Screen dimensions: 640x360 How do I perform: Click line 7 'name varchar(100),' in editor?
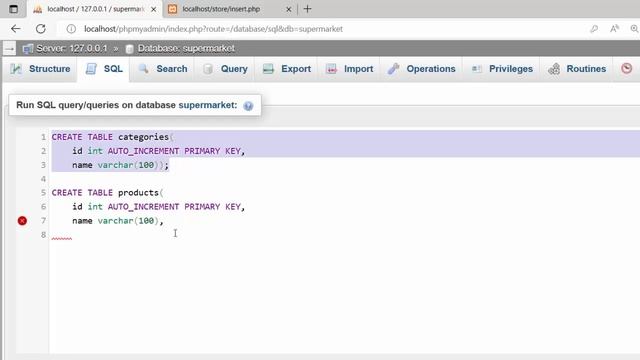(x=118, y=221)
